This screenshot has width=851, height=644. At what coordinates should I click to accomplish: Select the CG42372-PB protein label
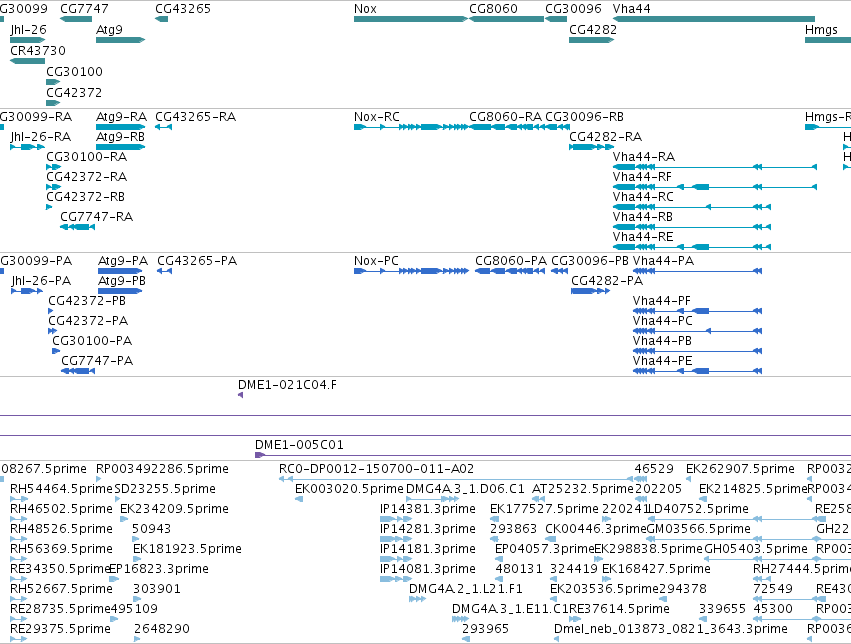pos(87,301)
